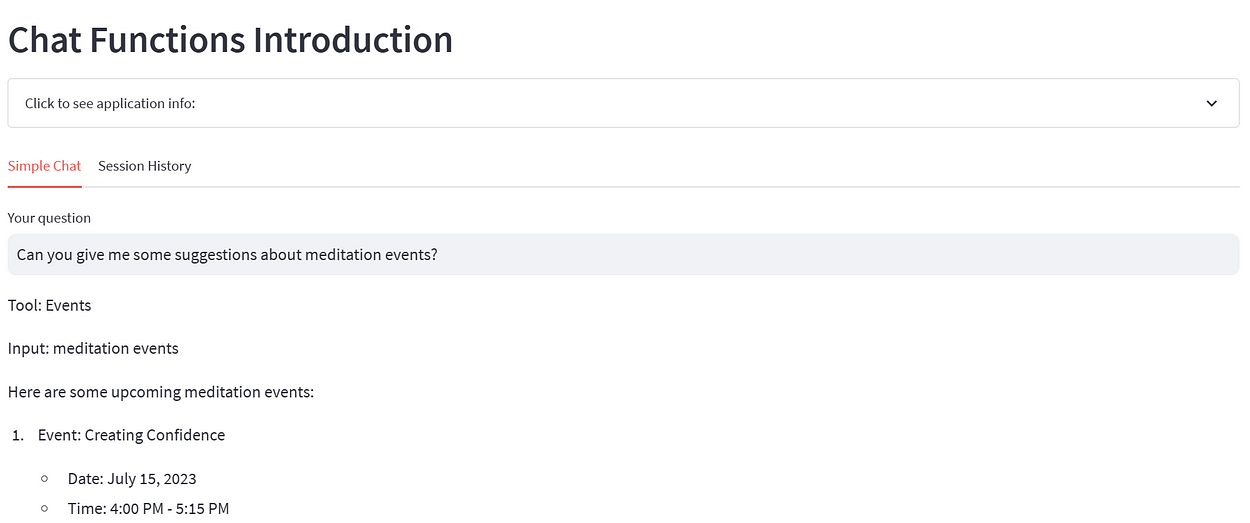Click the 'Your question' field label

[x=49, y=218]
